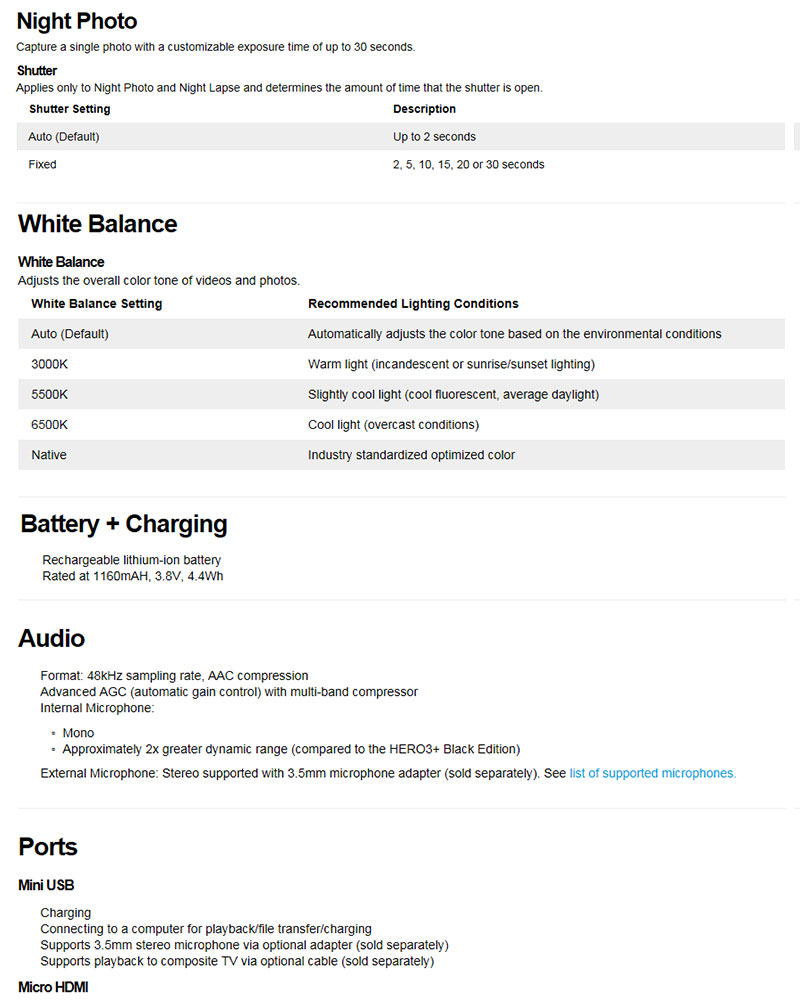Screen dimensions: 800x1000
Task: Open the list of supported microphones link
Action: point(652,773)
